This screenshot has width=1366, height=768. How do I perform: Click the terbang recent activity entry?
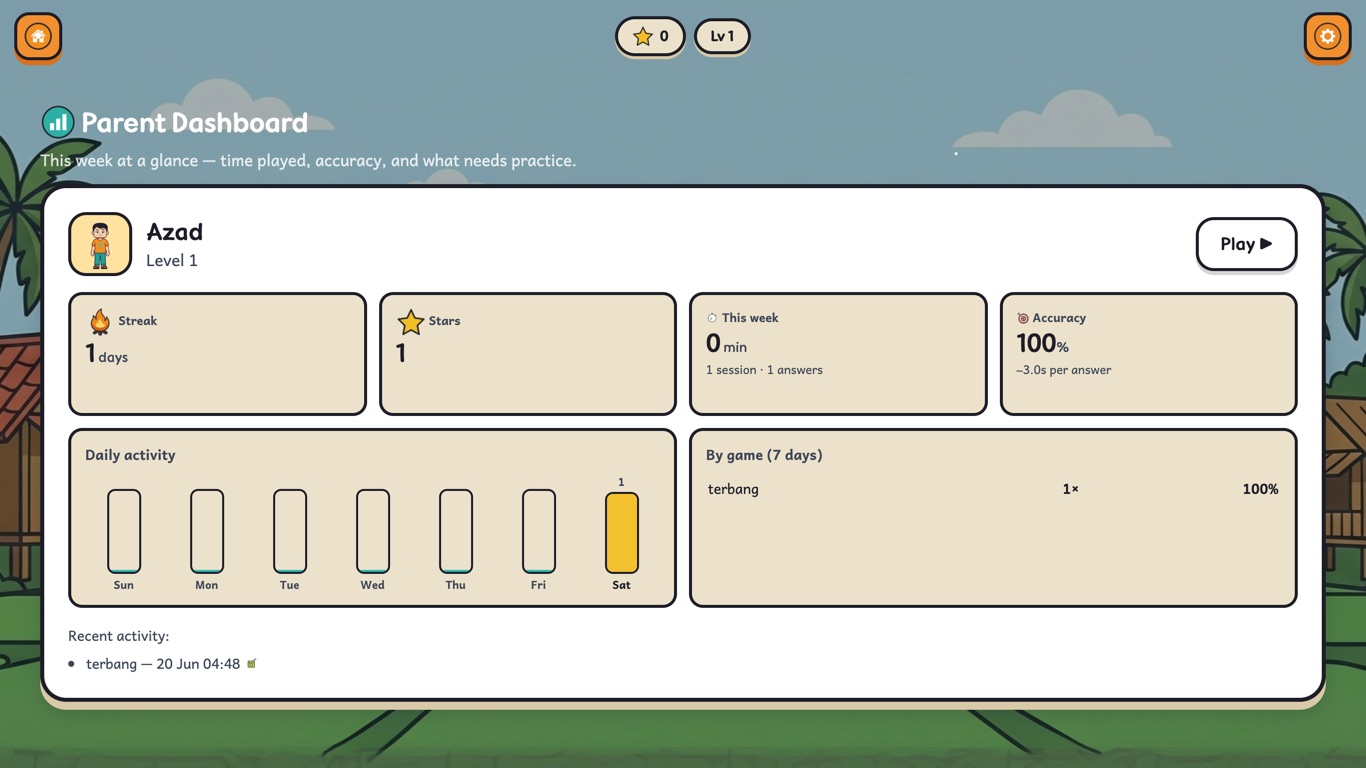163,664
